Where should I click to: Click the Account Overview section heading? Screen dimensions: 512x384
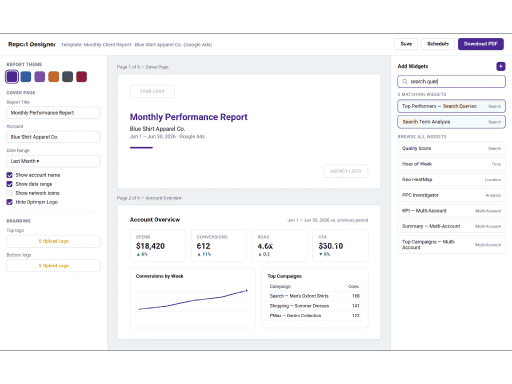pos(155,220)
